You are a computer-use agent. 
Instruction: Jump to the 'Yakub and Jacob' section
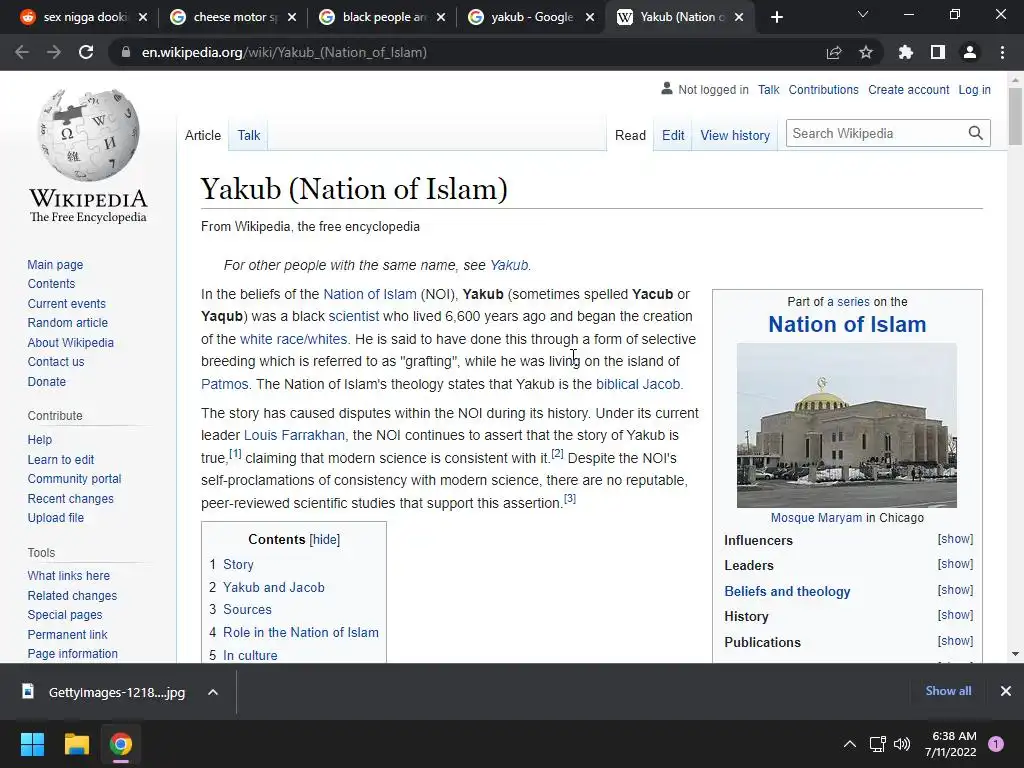coord(274,587)
